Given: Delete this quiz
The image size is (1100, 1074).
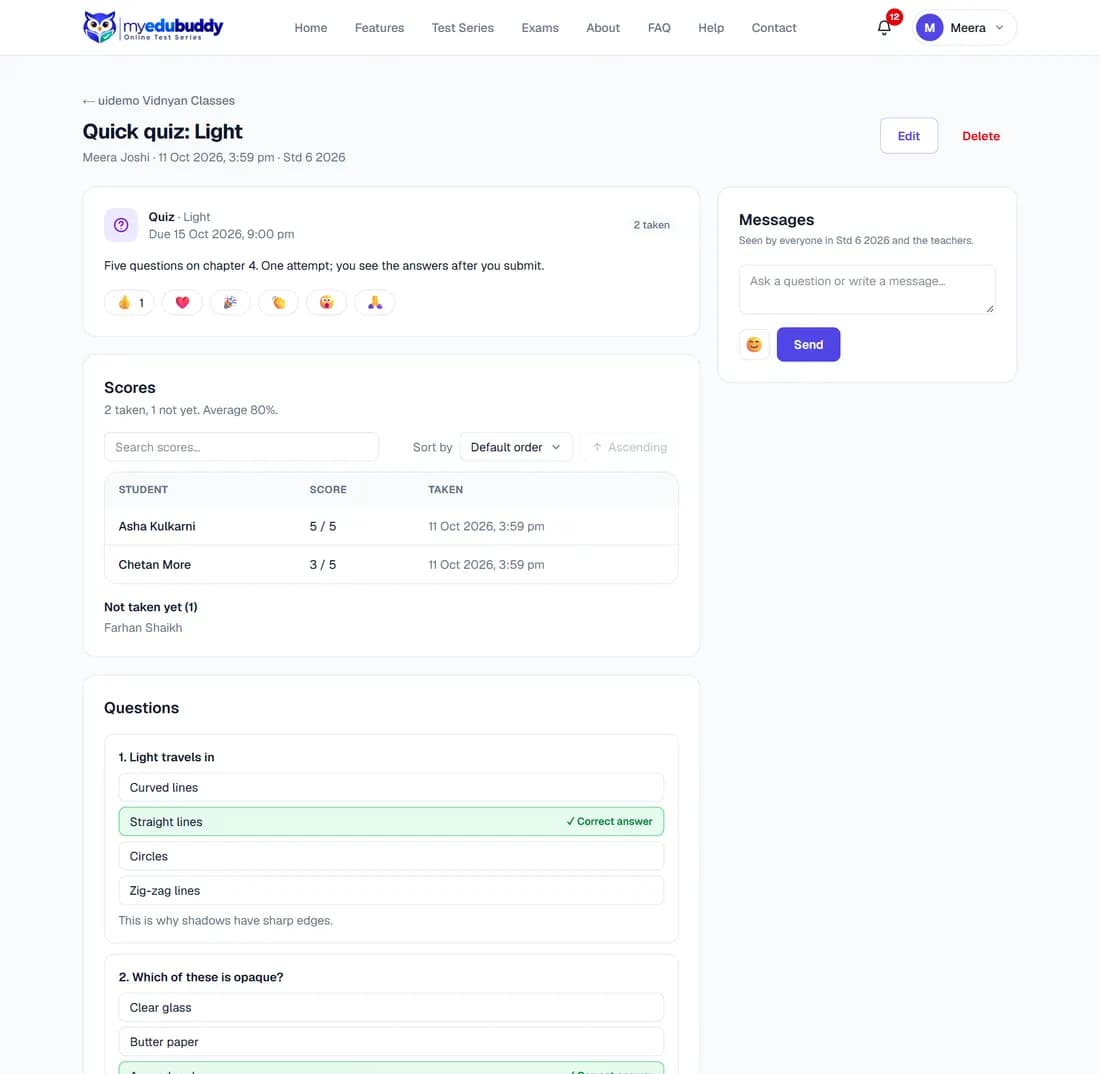Looking at the screenshot, I should pos(981,136).
